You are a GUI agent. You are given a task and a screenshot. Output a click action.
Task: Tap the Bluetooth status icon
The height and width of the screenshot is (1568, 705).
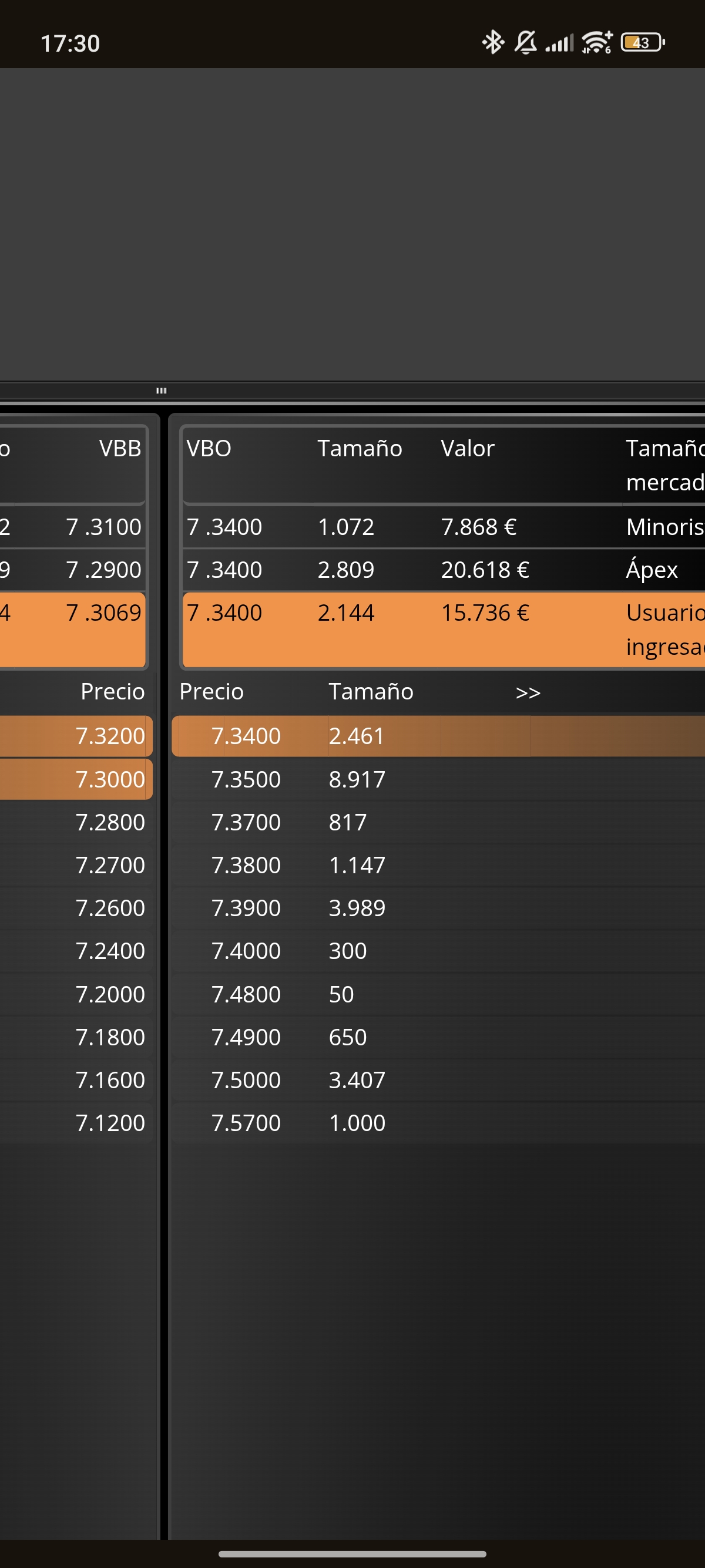tap(492, 43)
